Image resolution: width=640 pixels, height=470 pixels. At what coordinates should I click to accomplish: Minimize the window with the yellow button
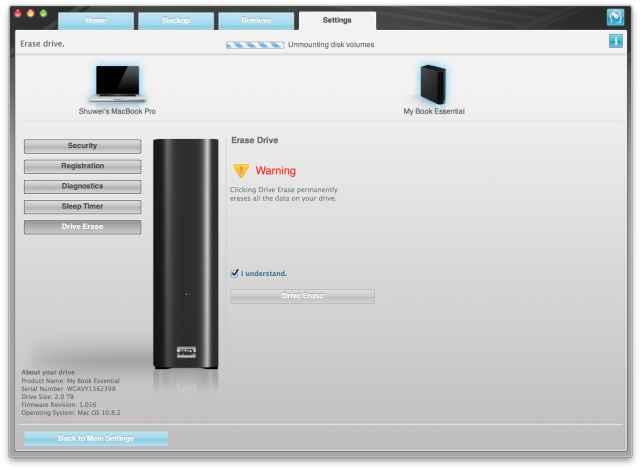point(31,13)
